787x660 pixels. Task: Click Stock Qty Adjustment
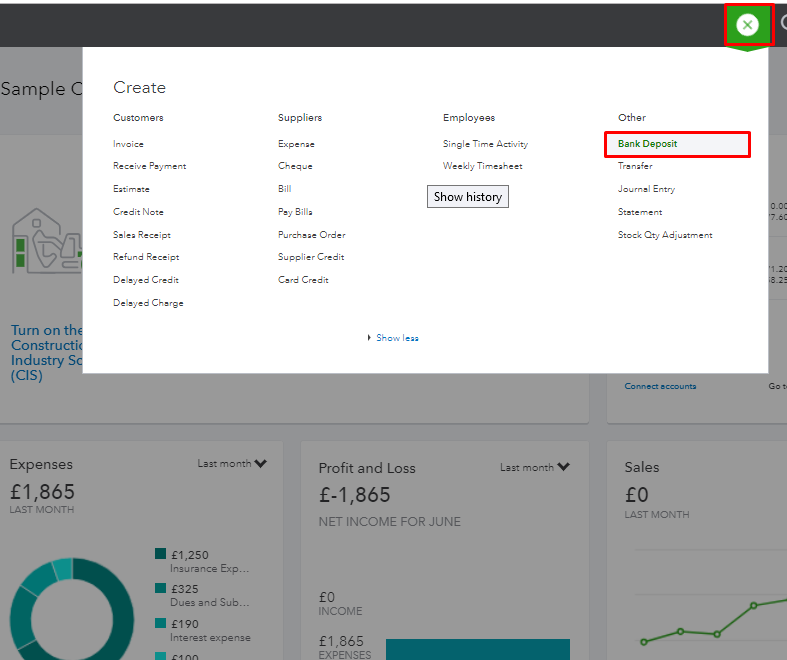point(665,235)
